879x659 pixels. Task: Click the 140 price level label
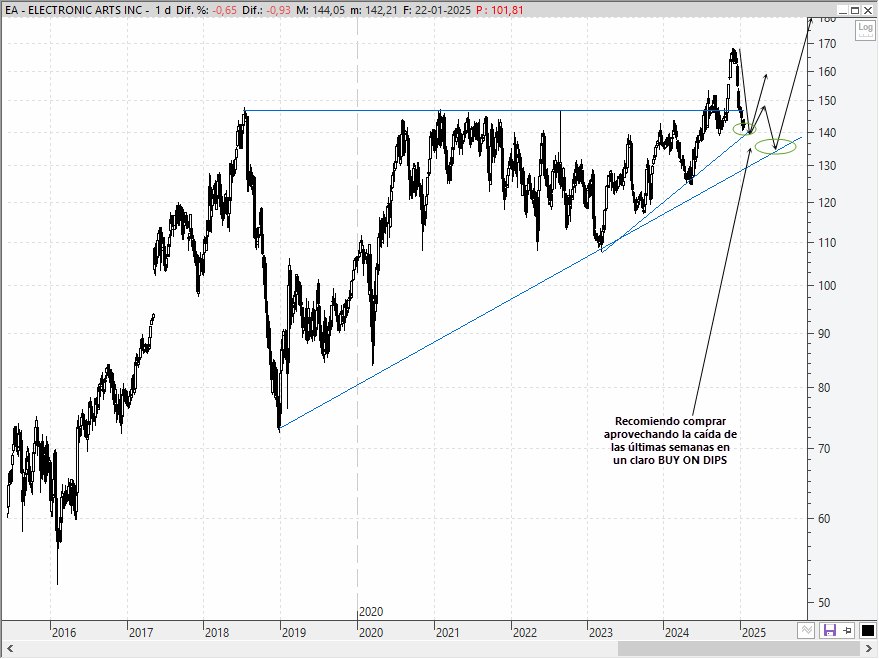point(827,133)
